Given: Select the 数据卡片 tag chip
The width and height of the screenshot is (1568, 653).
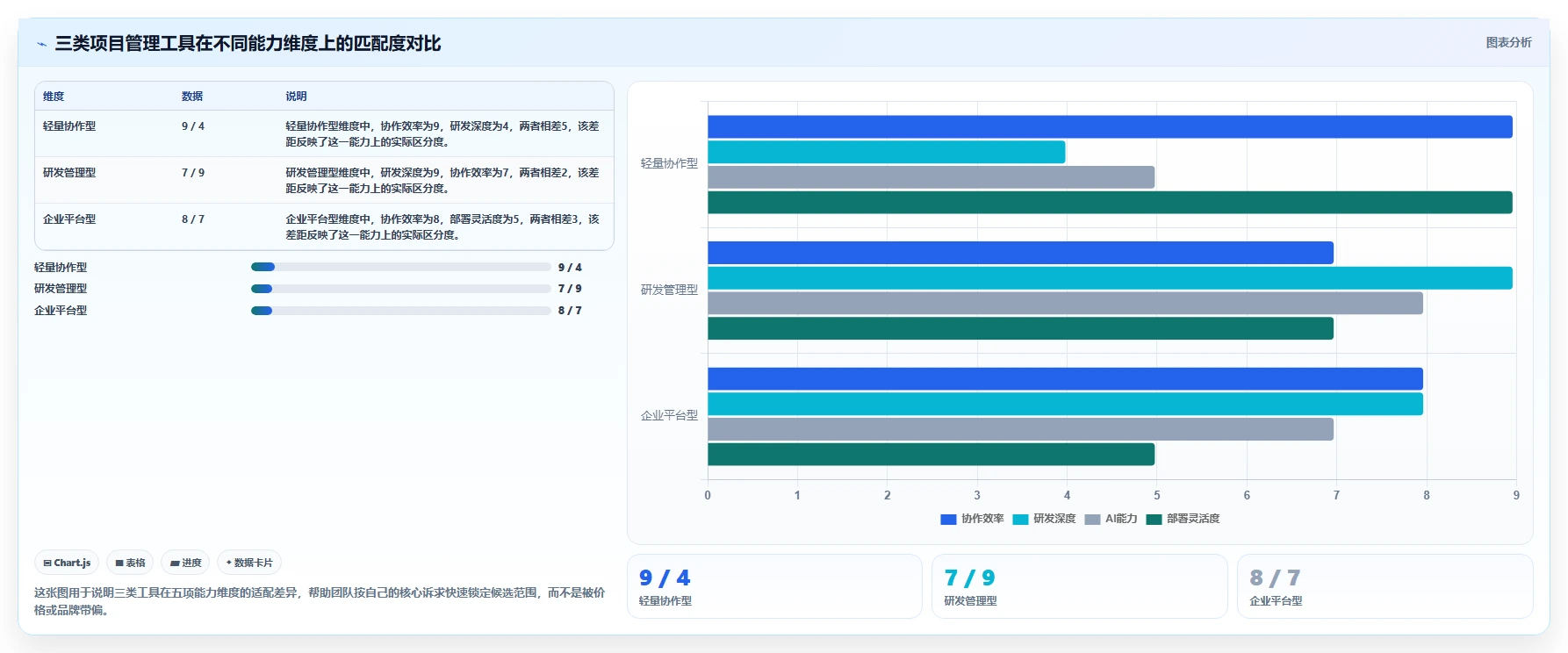Looking at the screenshot, I should pyautogui.click(x=249, y=563).
